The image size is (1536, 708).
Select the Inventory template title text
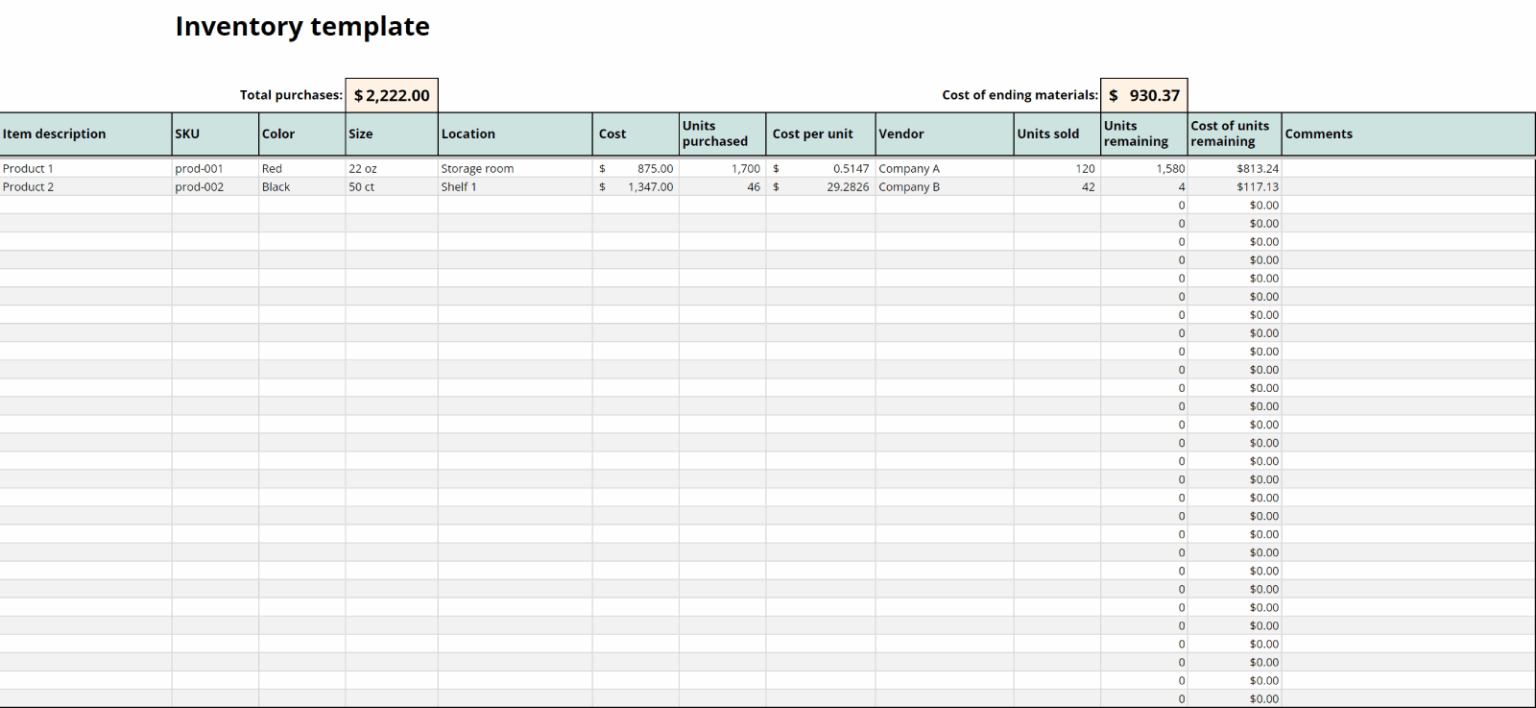pyautogui.click(x=302, y=27)
